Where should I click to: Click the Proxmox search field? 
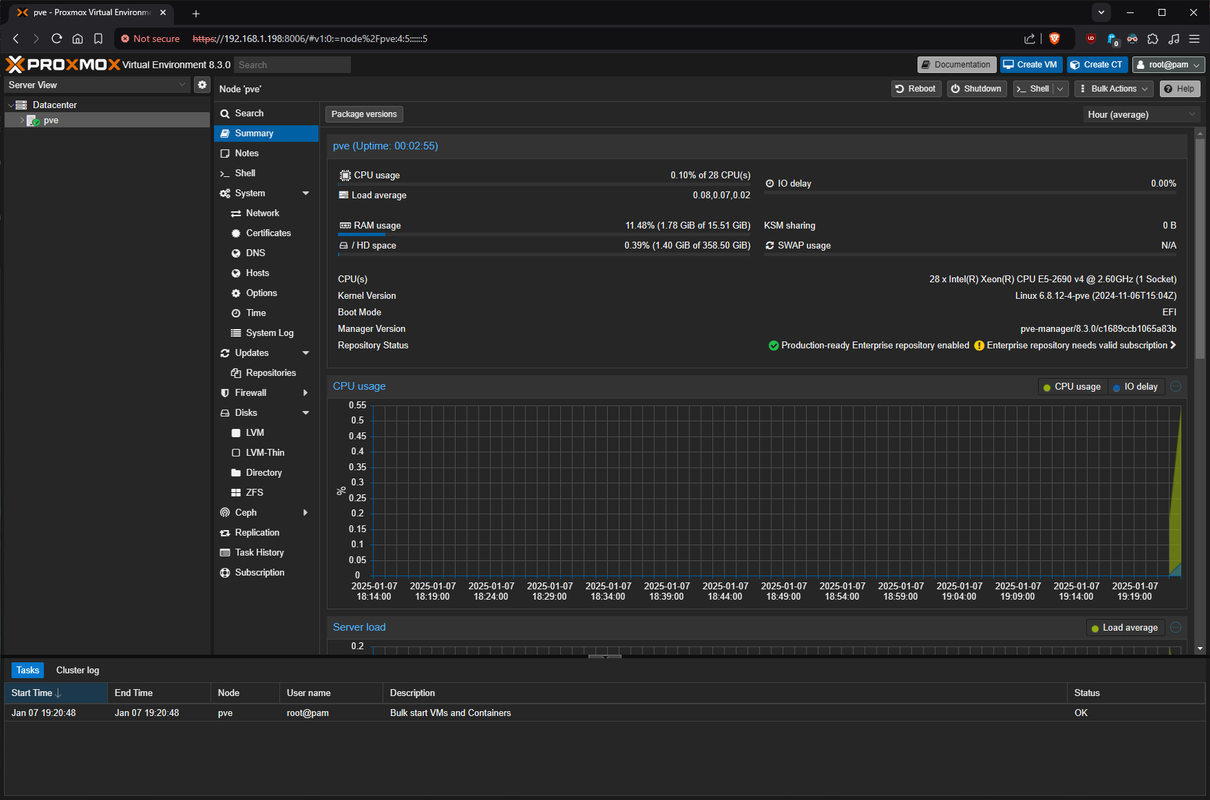pos(293,64)
